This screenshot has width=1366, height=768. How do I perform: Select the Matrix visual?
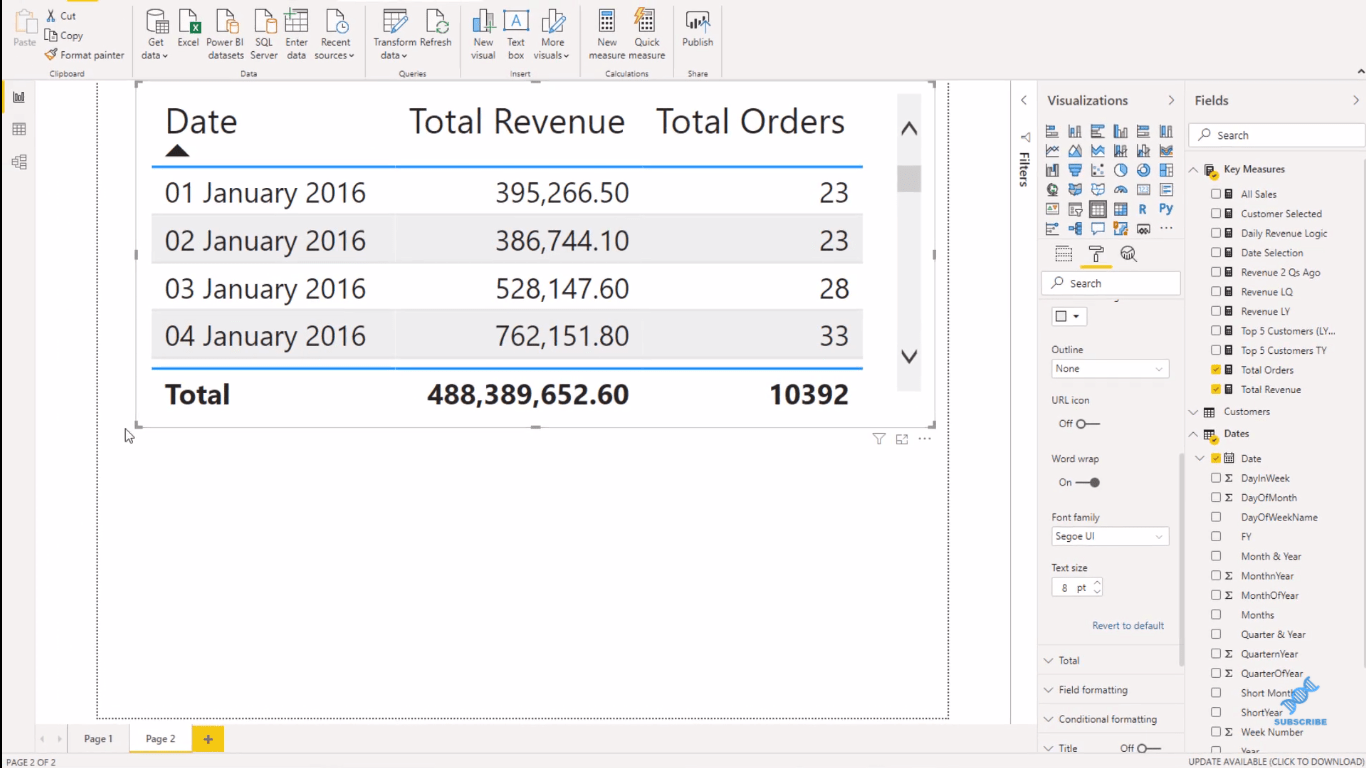tap(1120, 209)
